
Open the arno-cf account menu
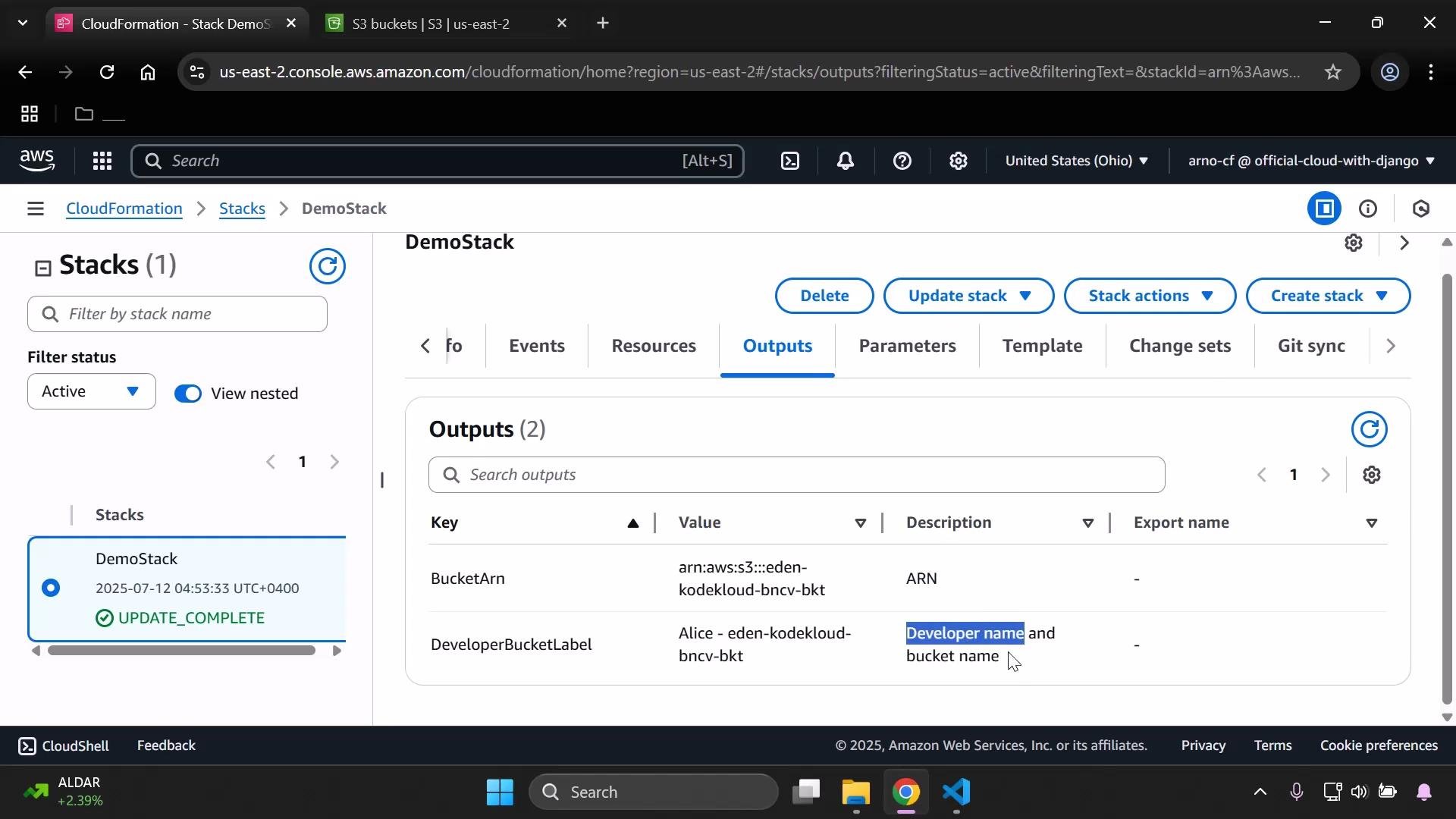coord(1311,161)
